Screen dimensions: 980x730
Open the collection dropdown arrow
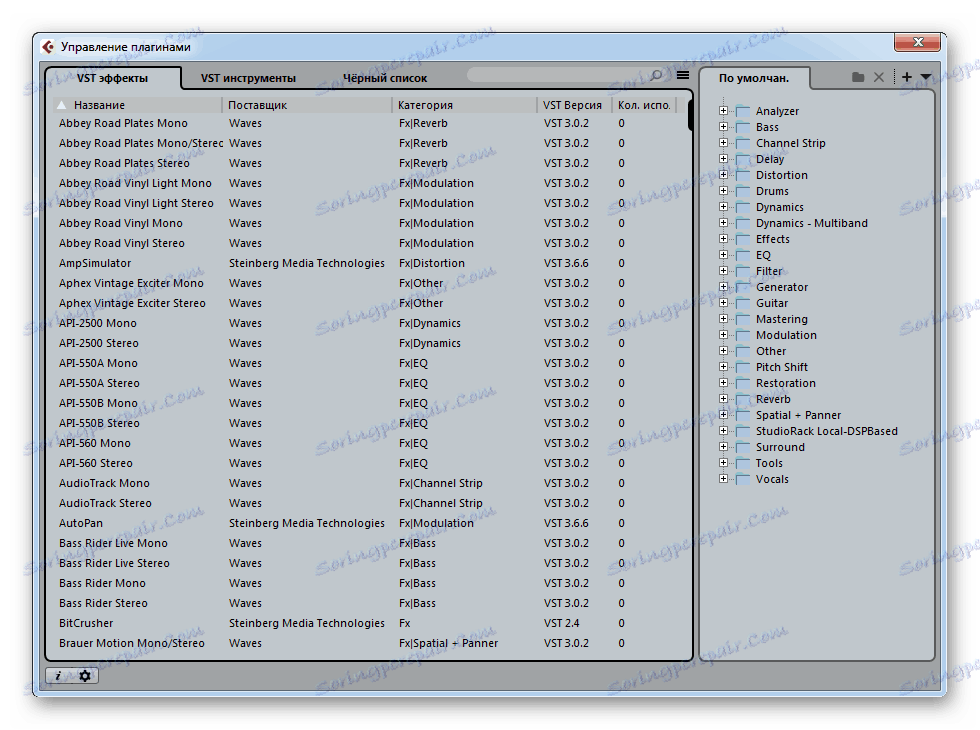tap(926, 77)
